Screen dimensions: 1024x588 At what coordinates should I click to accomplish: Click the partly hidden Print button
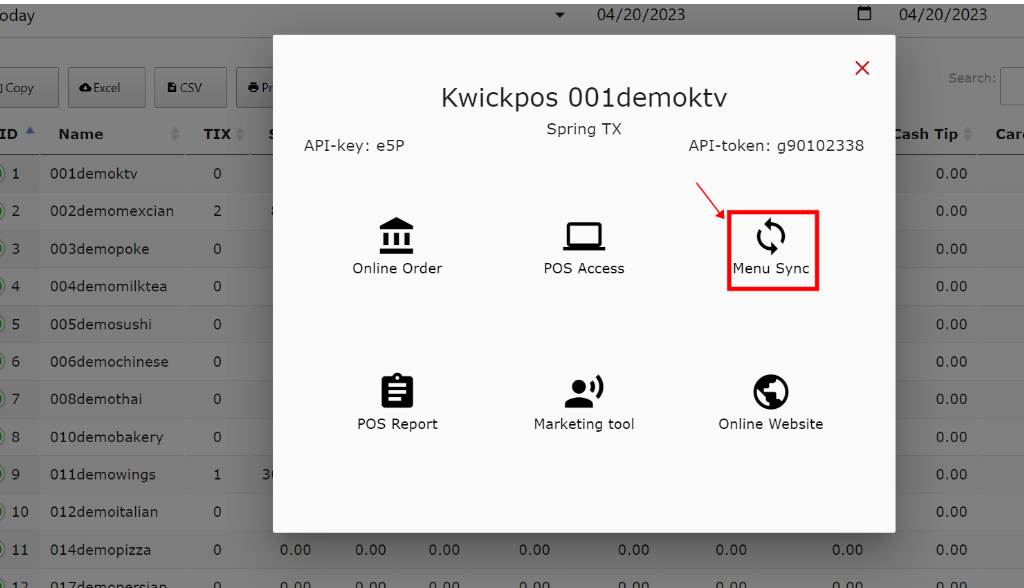click(x=255, y=88)
